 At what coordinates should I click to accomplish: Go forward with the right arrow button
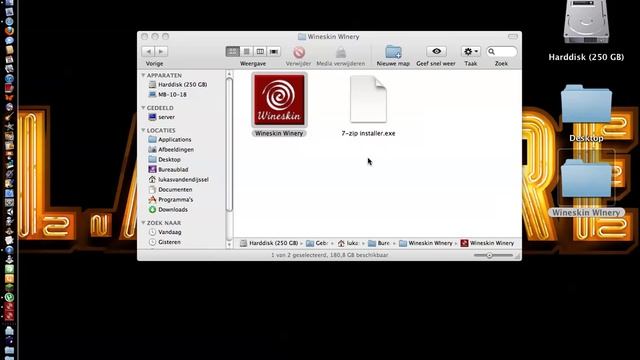[x=161, y=51]
